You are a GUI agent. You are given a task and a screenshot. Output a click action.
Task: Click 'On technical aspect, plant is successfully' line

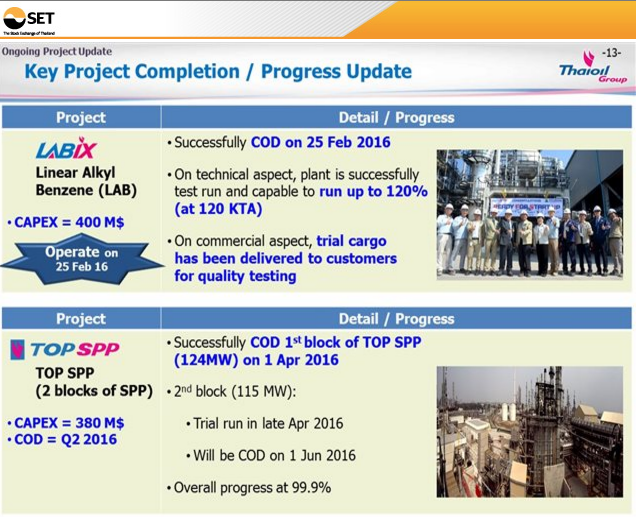(x=297, y=174)
